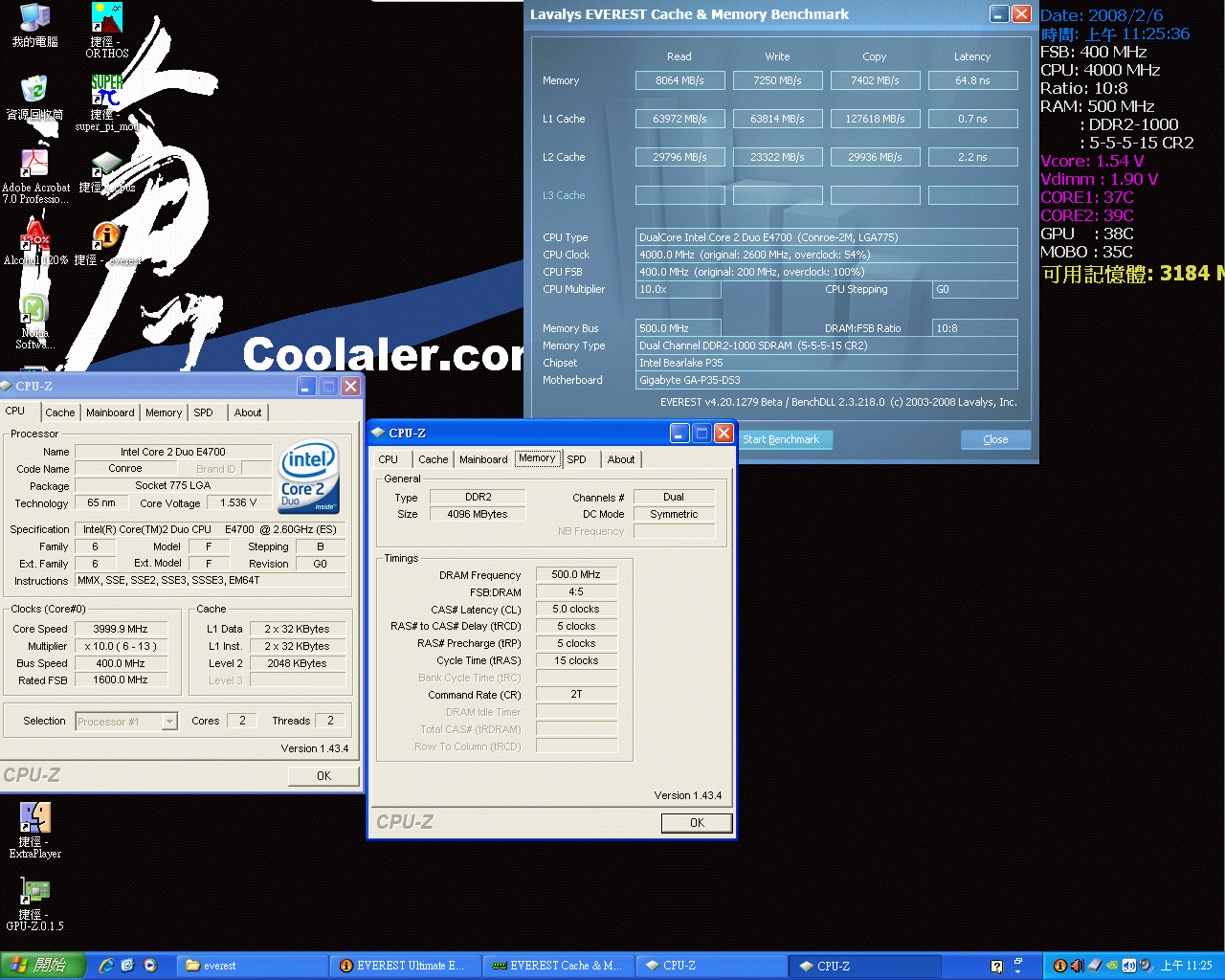The image size is (1225, 980).
Task: Click the second quick launch browser icon
Action: click(128, 966)
